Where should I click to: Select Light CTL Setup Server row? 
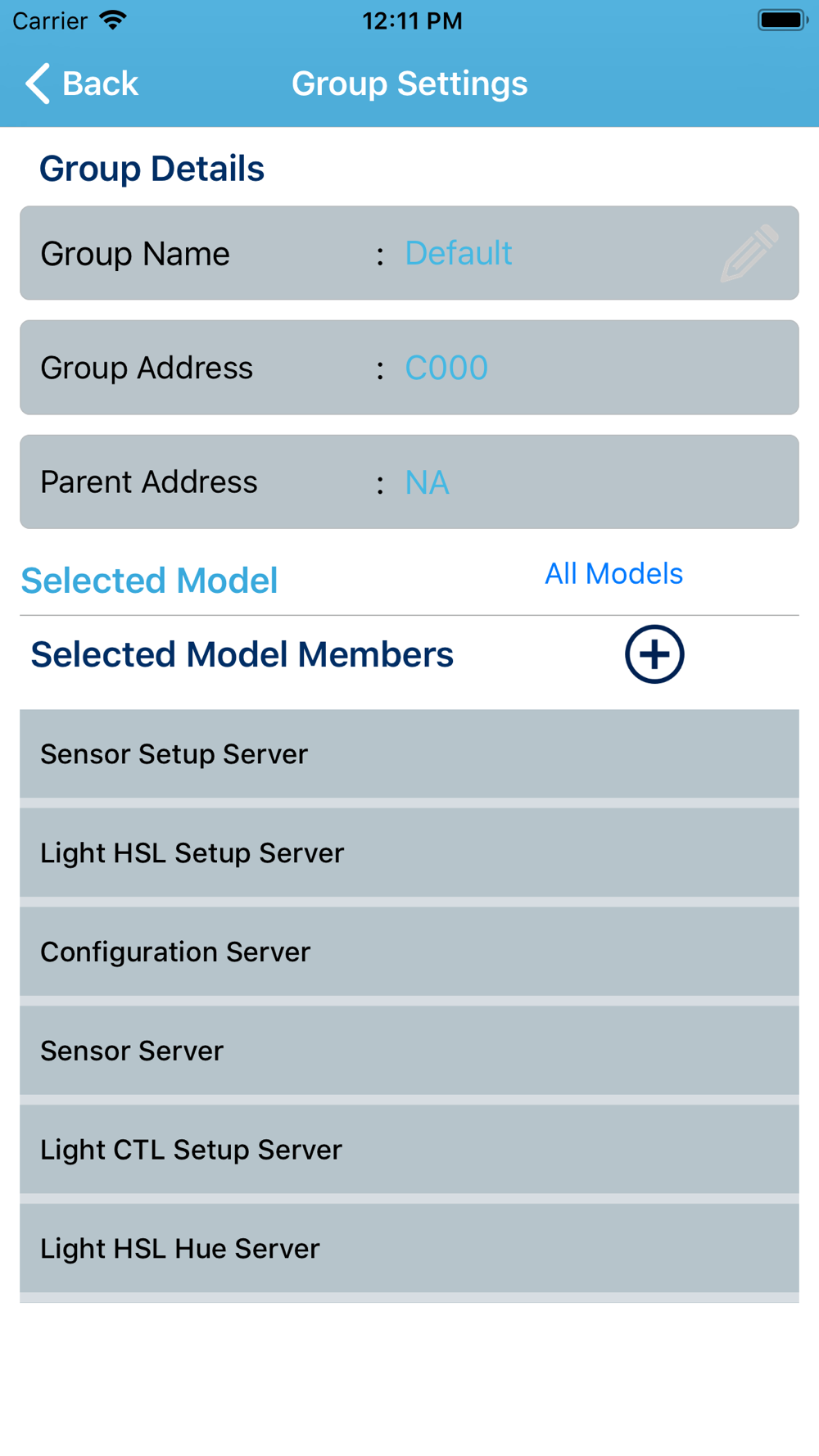tap(409, 1150)
